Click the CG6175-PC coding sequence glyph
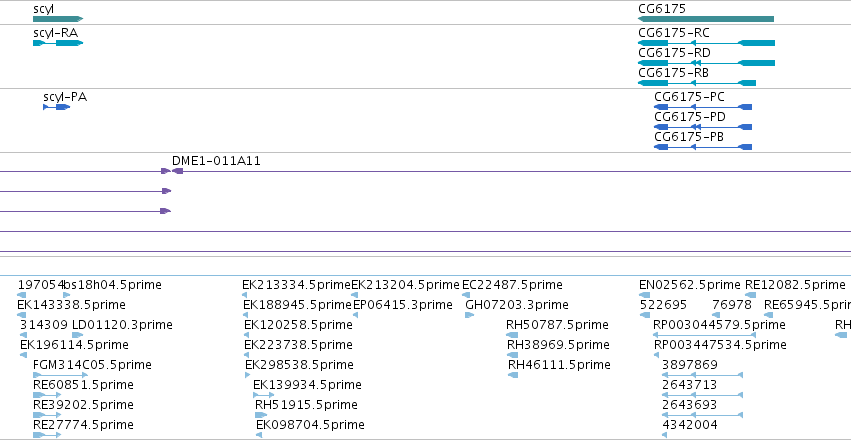The image size is (851, 440). 703,107
